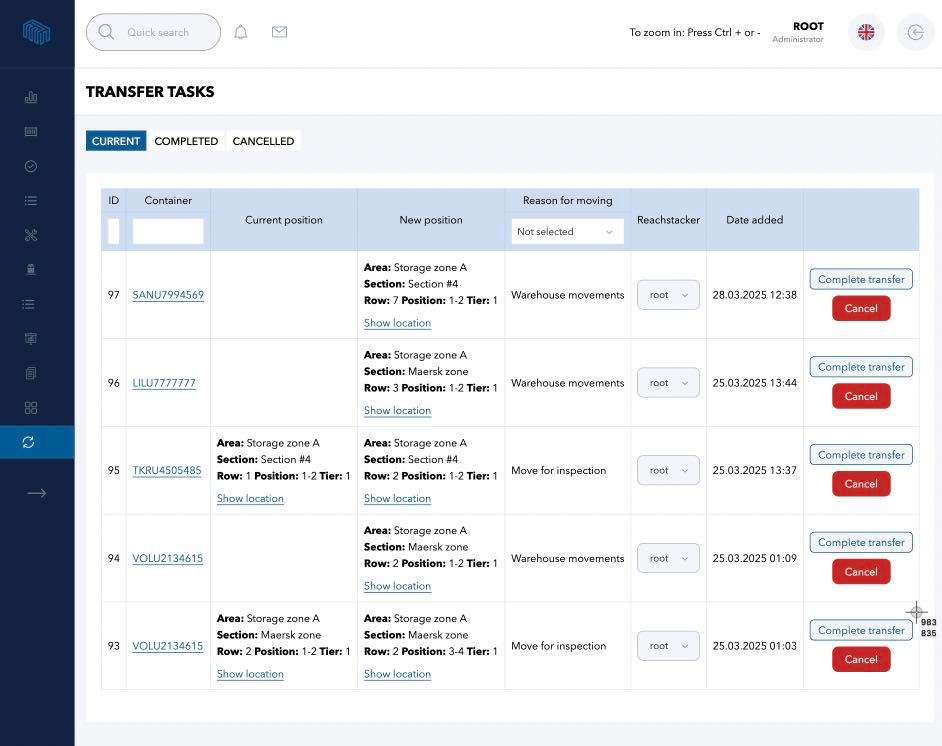The image size is (942, 746).
Task: Log out with the arrow-circle icon
Action: point(915,32)
